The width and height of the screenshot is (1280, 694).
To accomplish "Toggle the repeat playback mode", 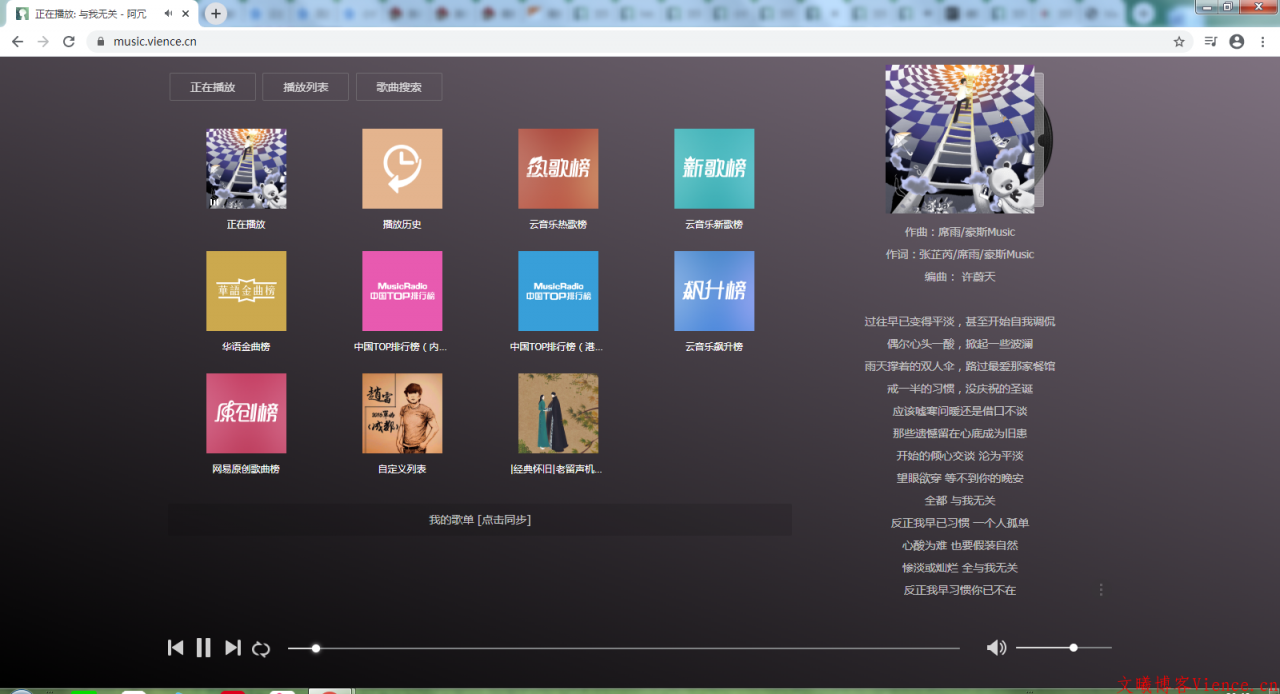I will coord(261,648).
